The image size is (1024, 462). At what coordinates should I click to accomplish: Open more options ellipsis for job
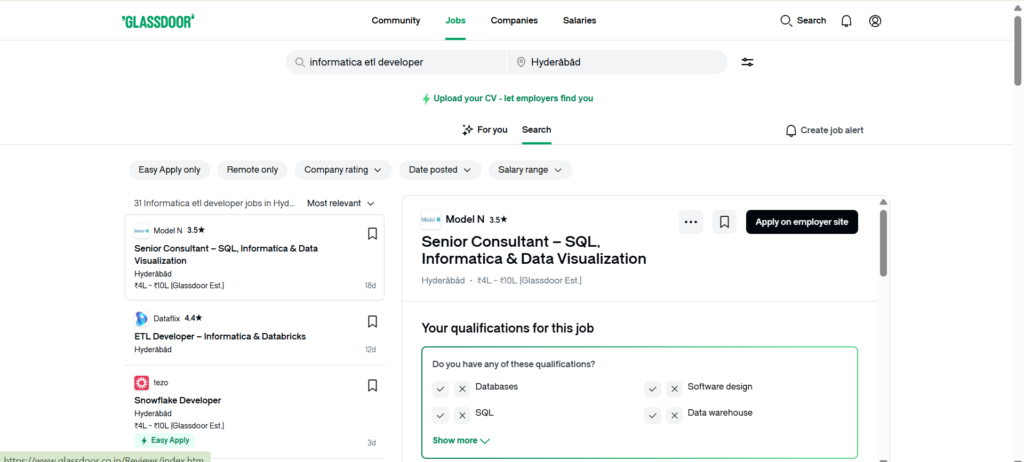(x=690, y=222)
